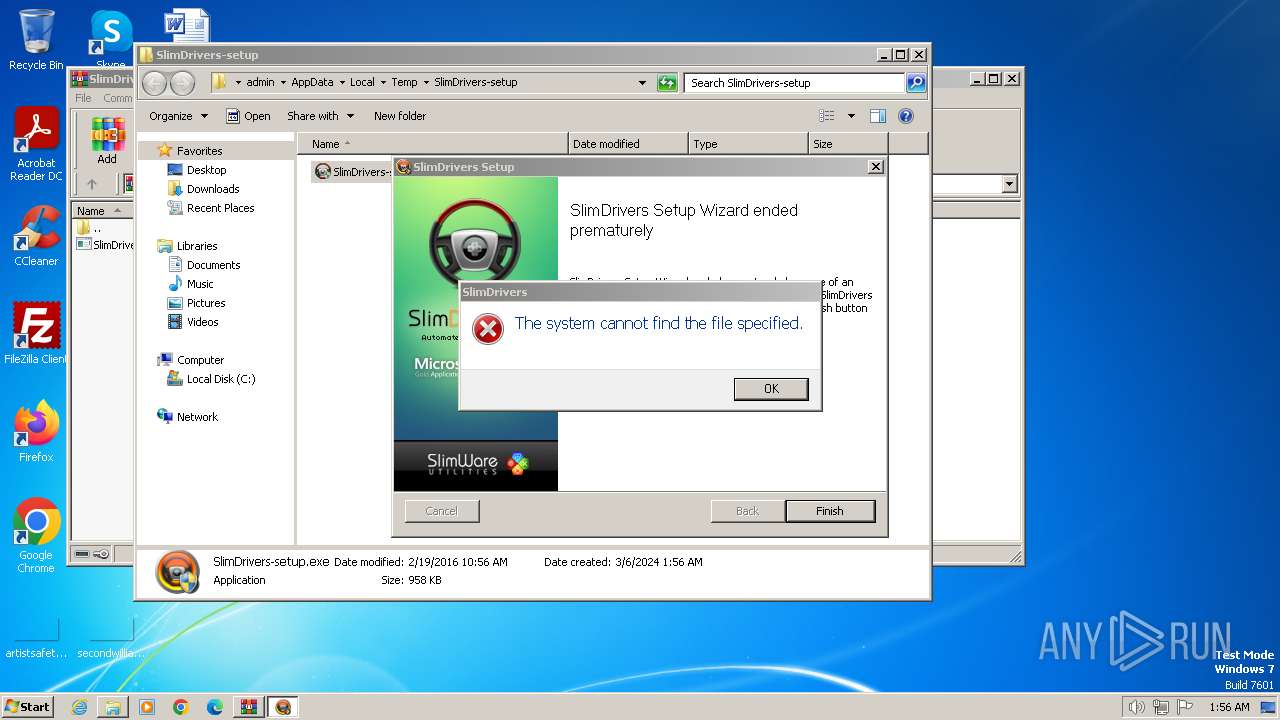The width and height of the screenshot is (1280, 720).
Task: Launch Firefox from the desktop
Action: (36, 432)
